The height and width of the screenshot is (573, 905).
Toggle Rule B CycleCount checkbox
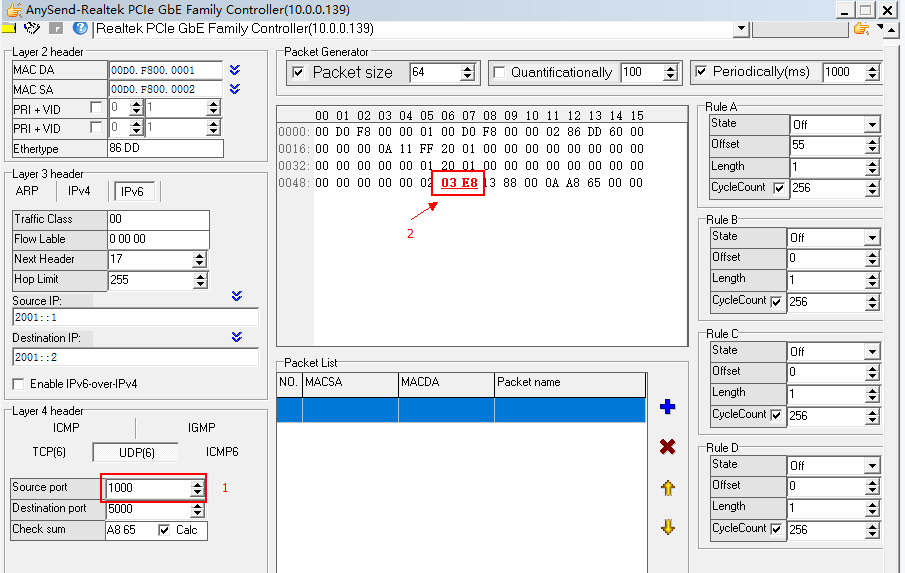click(776, 301)
